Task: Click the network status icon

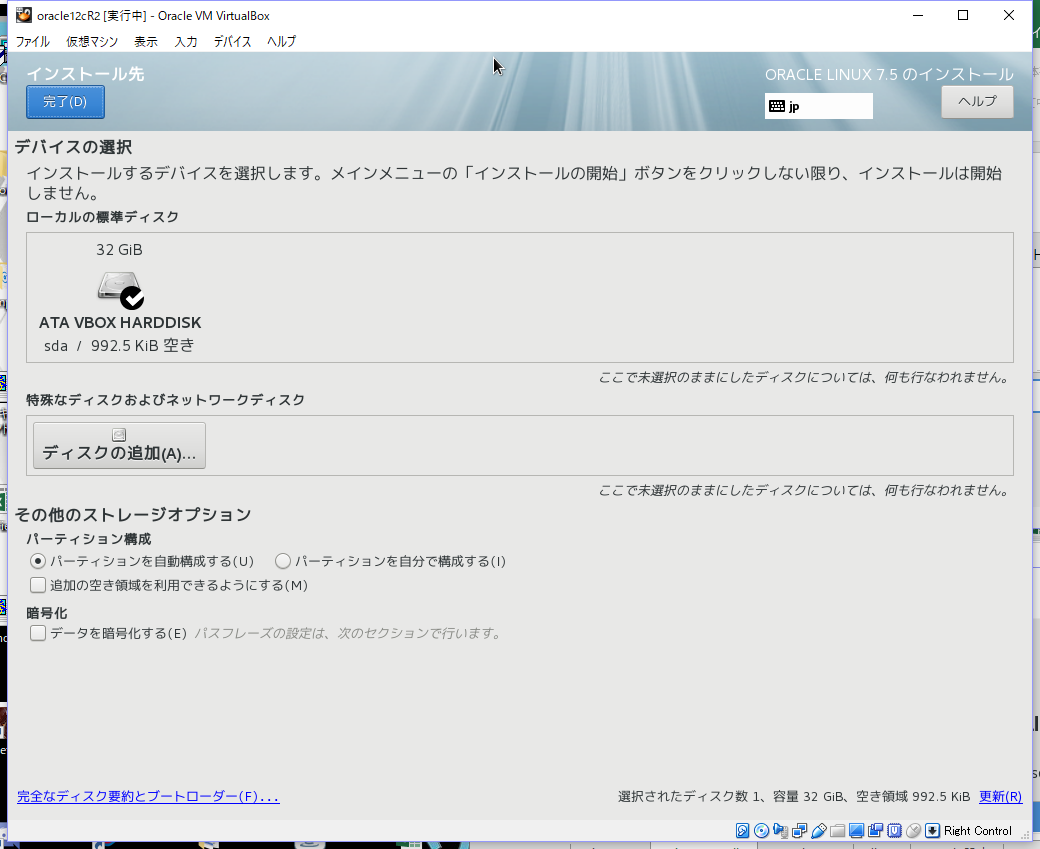Action: point(798,831)
